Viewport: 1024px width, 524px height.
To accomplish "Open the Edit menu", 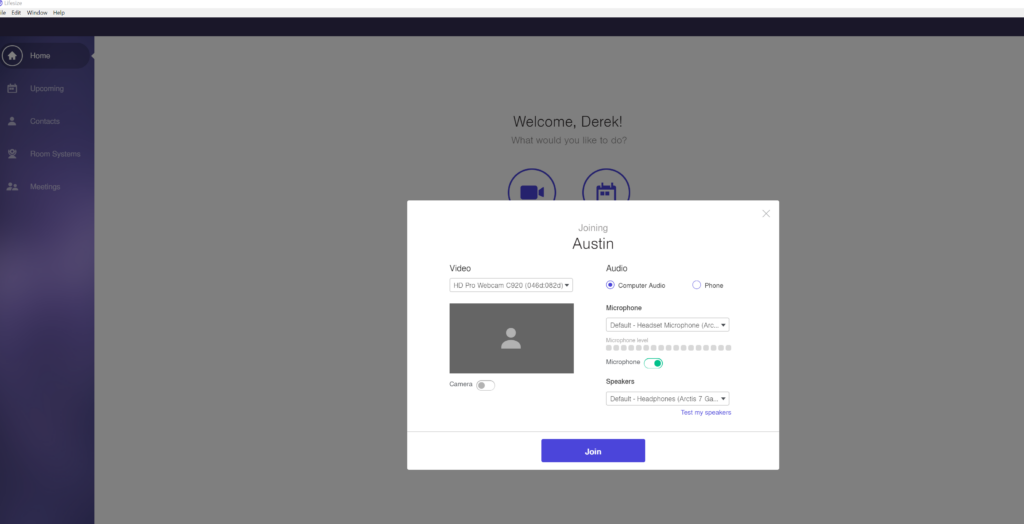I will (x=16, y=12).
